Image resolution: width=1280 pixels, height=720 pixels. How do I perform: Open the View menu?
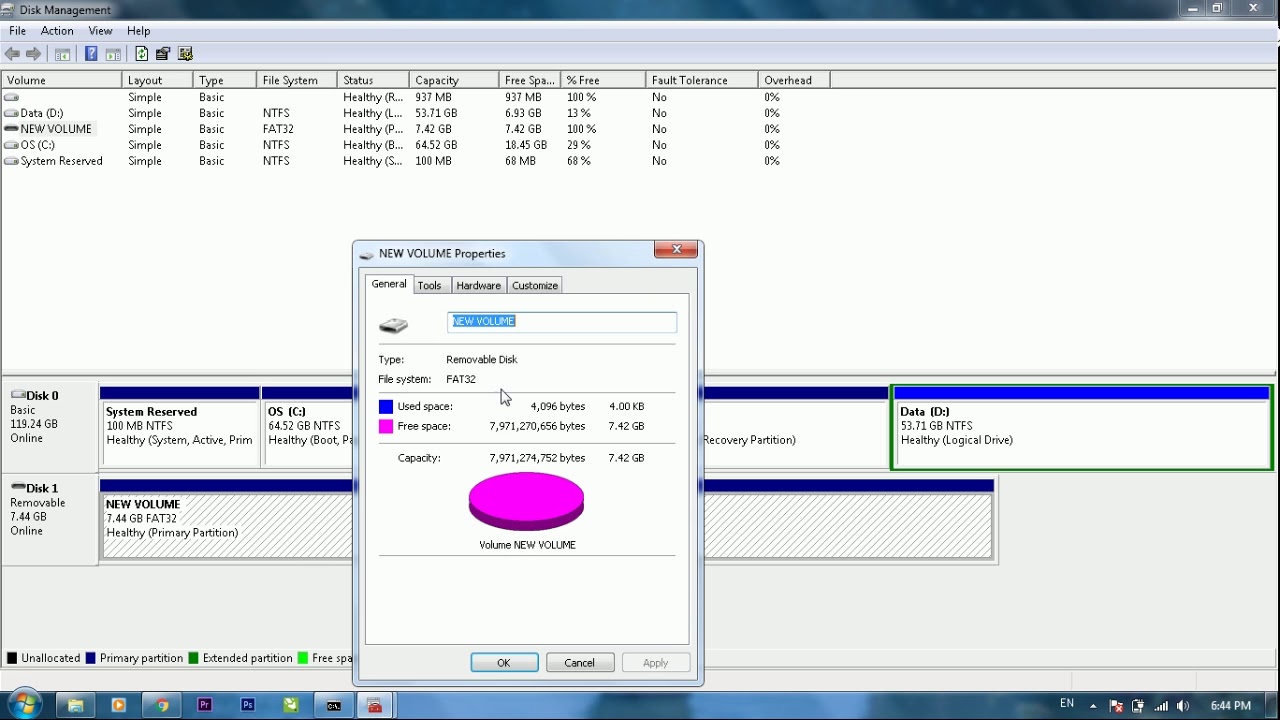pyautogui.click(x=100, y=31)
